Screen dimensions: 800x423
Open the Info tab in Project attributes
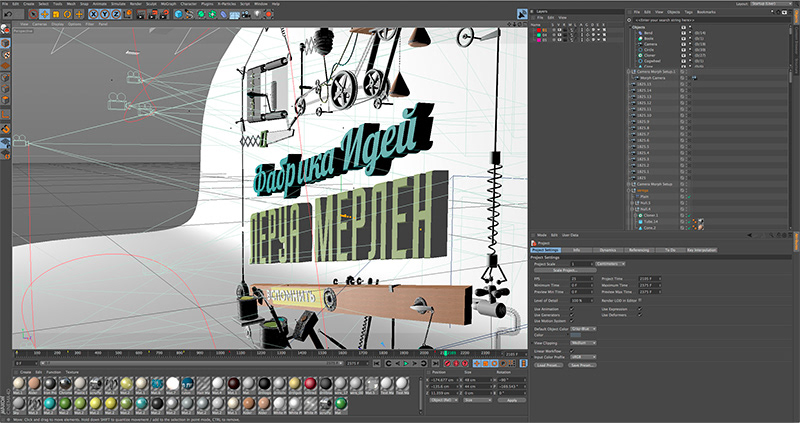(x=577, y=250)
